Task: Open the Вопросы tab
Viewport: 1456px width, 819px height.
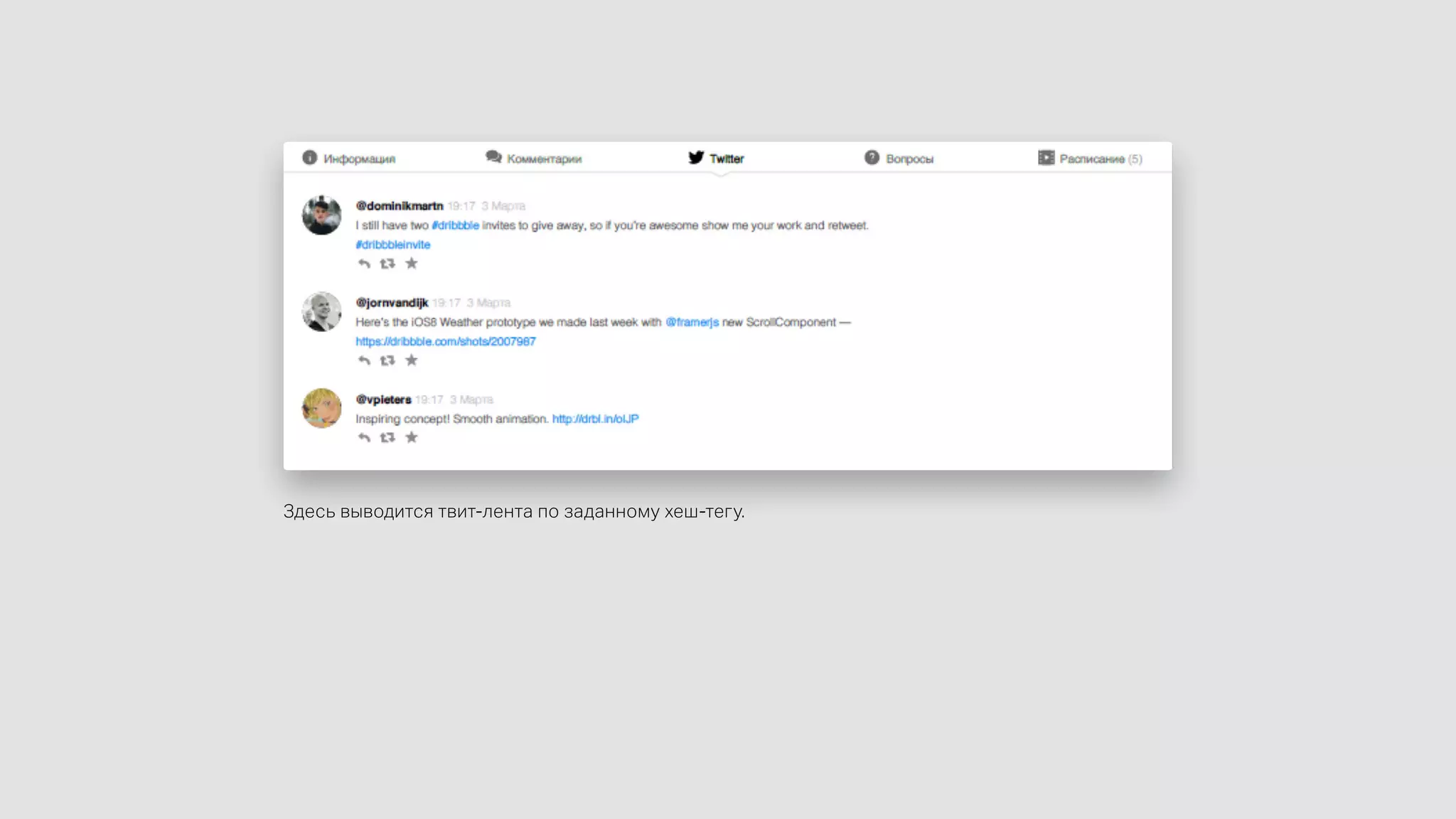Action: click(x=899, y=159)
